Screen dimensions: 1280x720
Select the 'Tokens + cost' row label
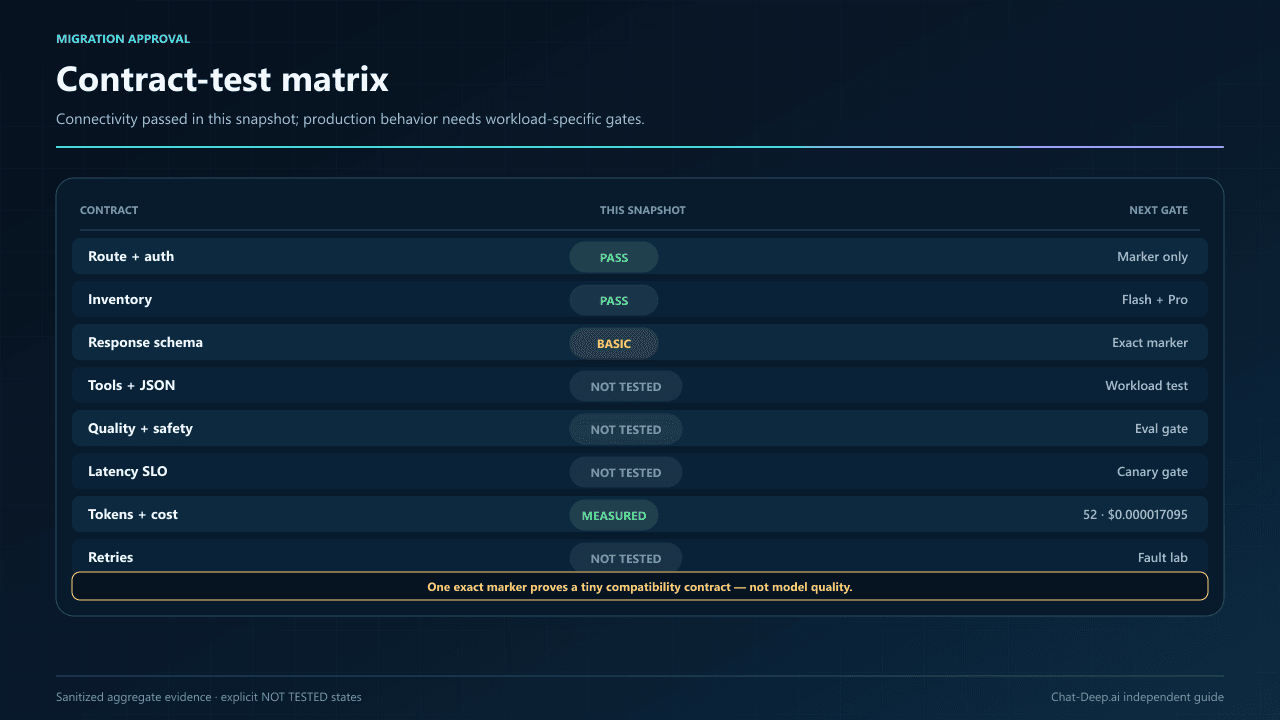[133, 514]
